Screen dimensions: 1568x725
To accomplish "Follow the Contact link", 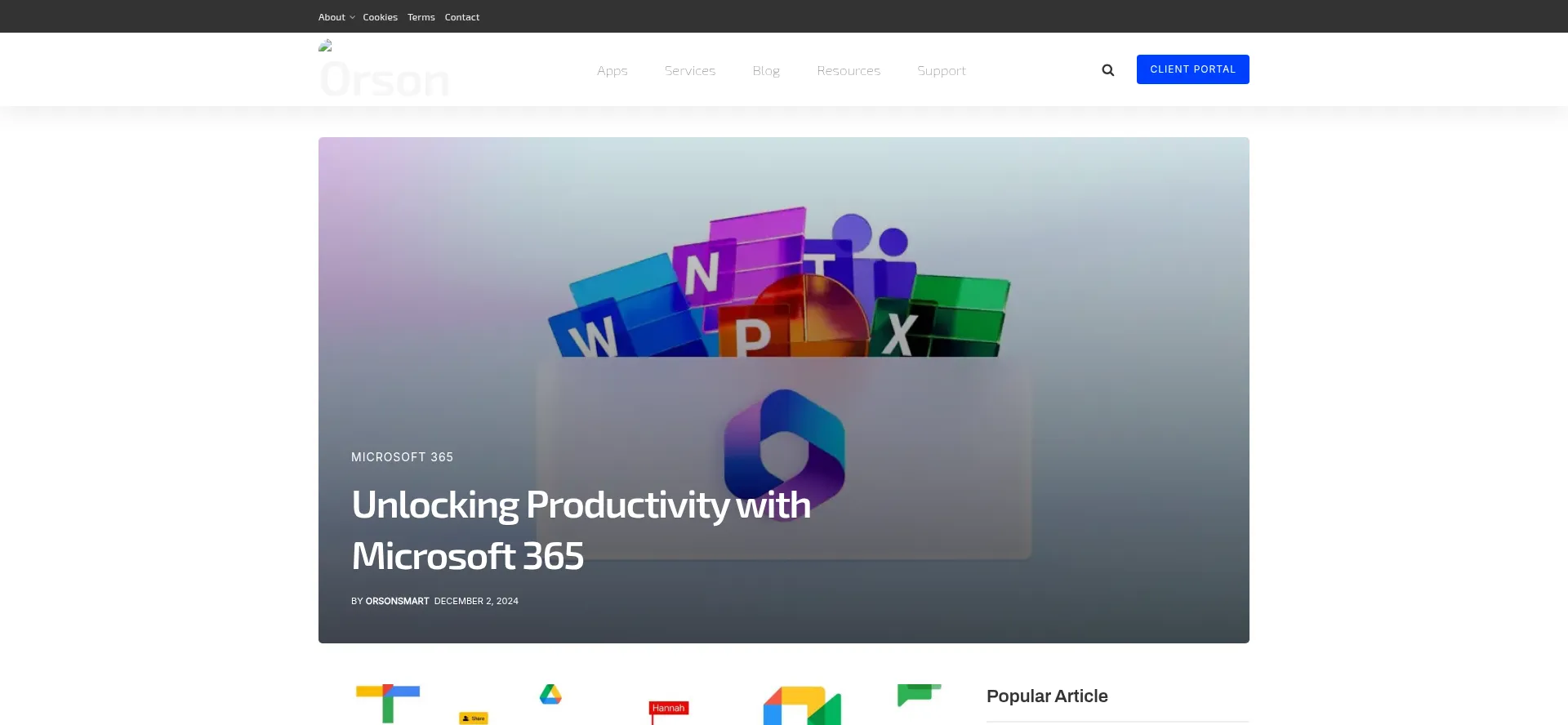I will 461,17.
